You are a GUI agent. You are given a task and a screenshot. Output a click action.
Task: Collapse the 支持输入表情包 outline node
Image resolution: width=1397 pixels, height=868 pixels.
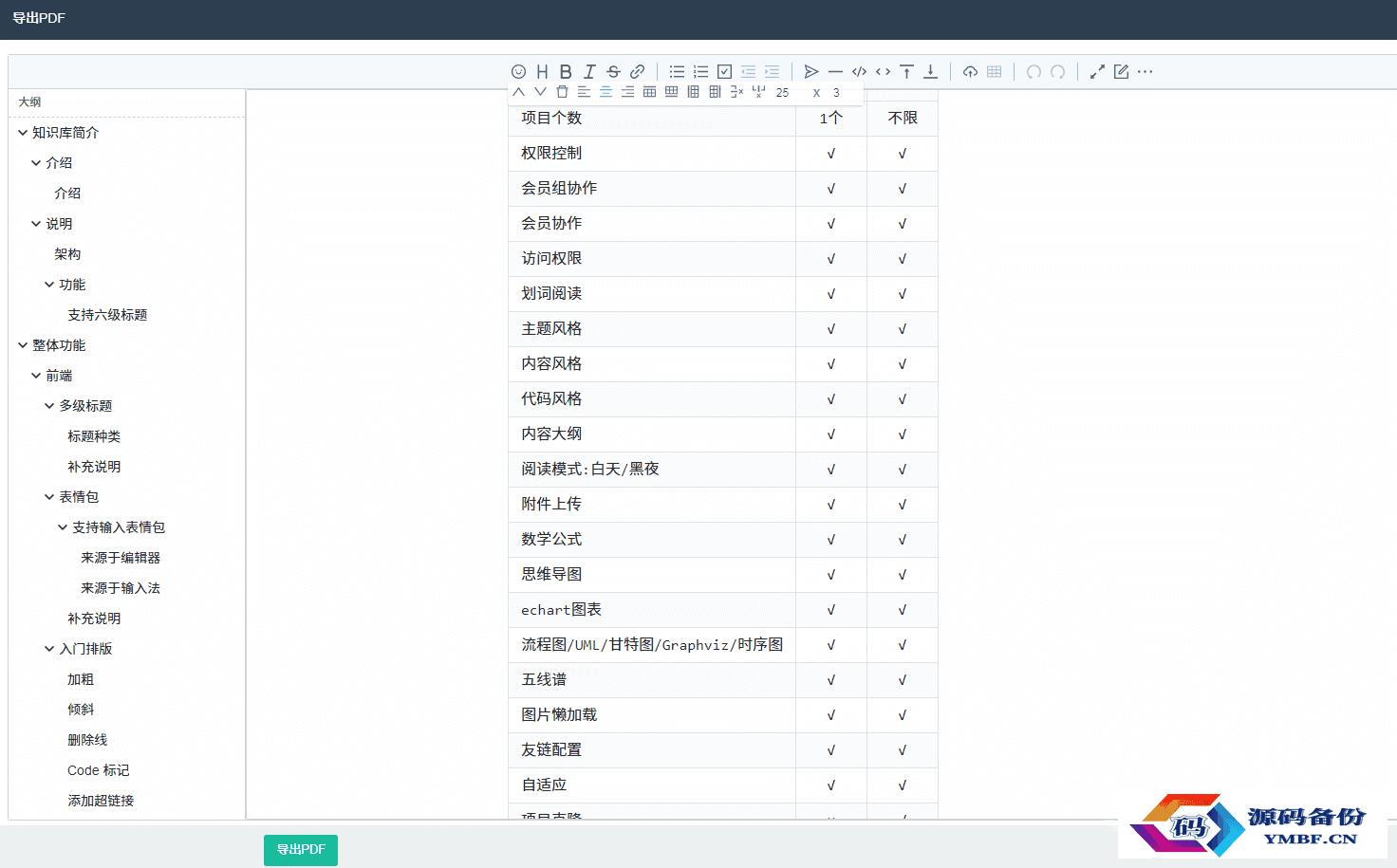(63, 527)
